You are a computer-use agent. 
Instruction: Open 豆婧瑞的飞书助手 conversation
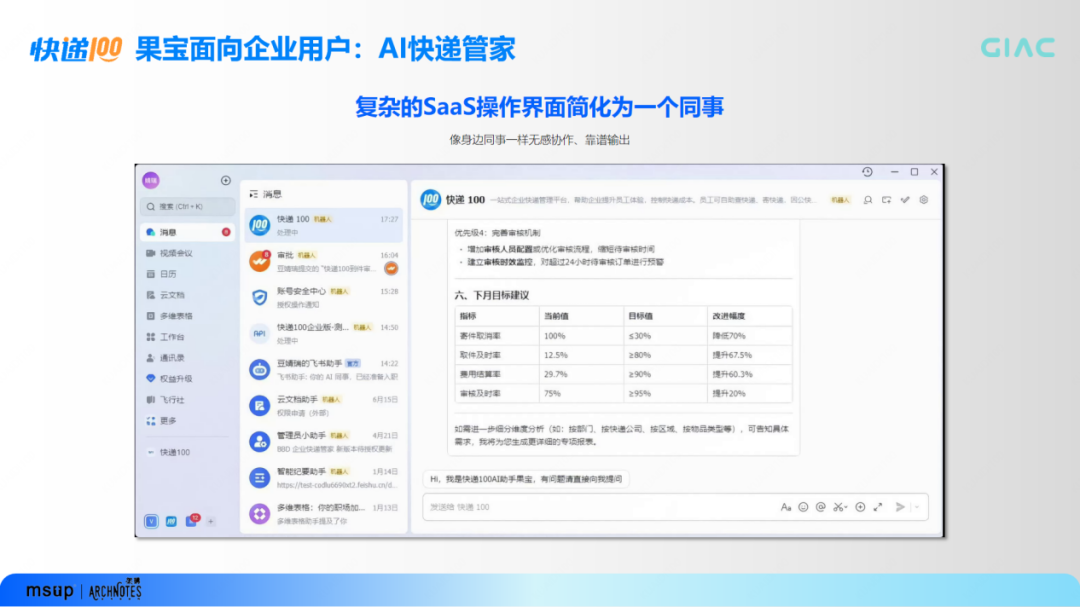pos(324,370)
